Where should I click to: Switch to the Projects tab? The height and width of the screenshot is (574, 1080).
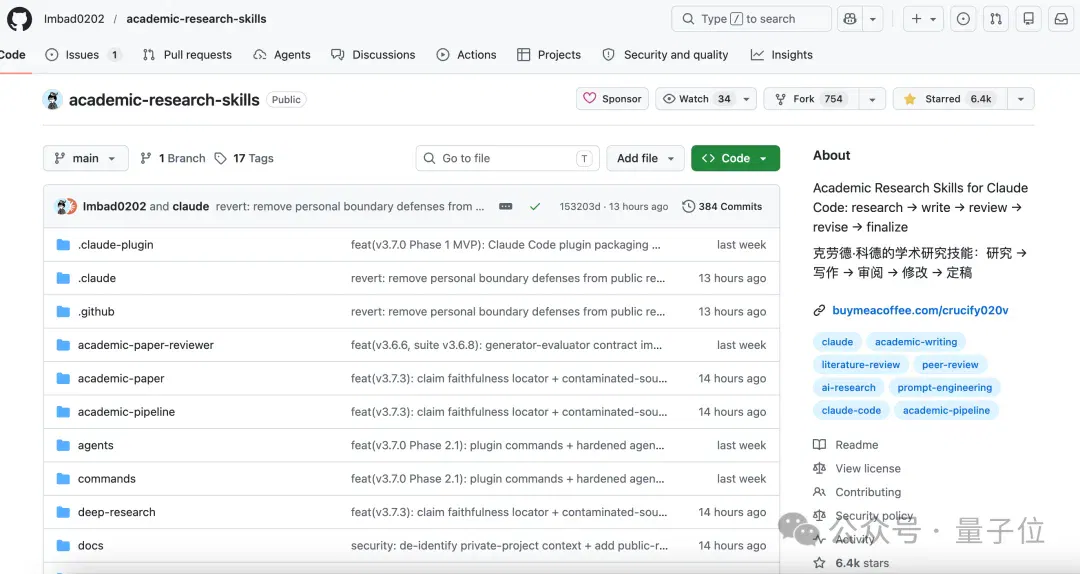(x=549, y=54)
